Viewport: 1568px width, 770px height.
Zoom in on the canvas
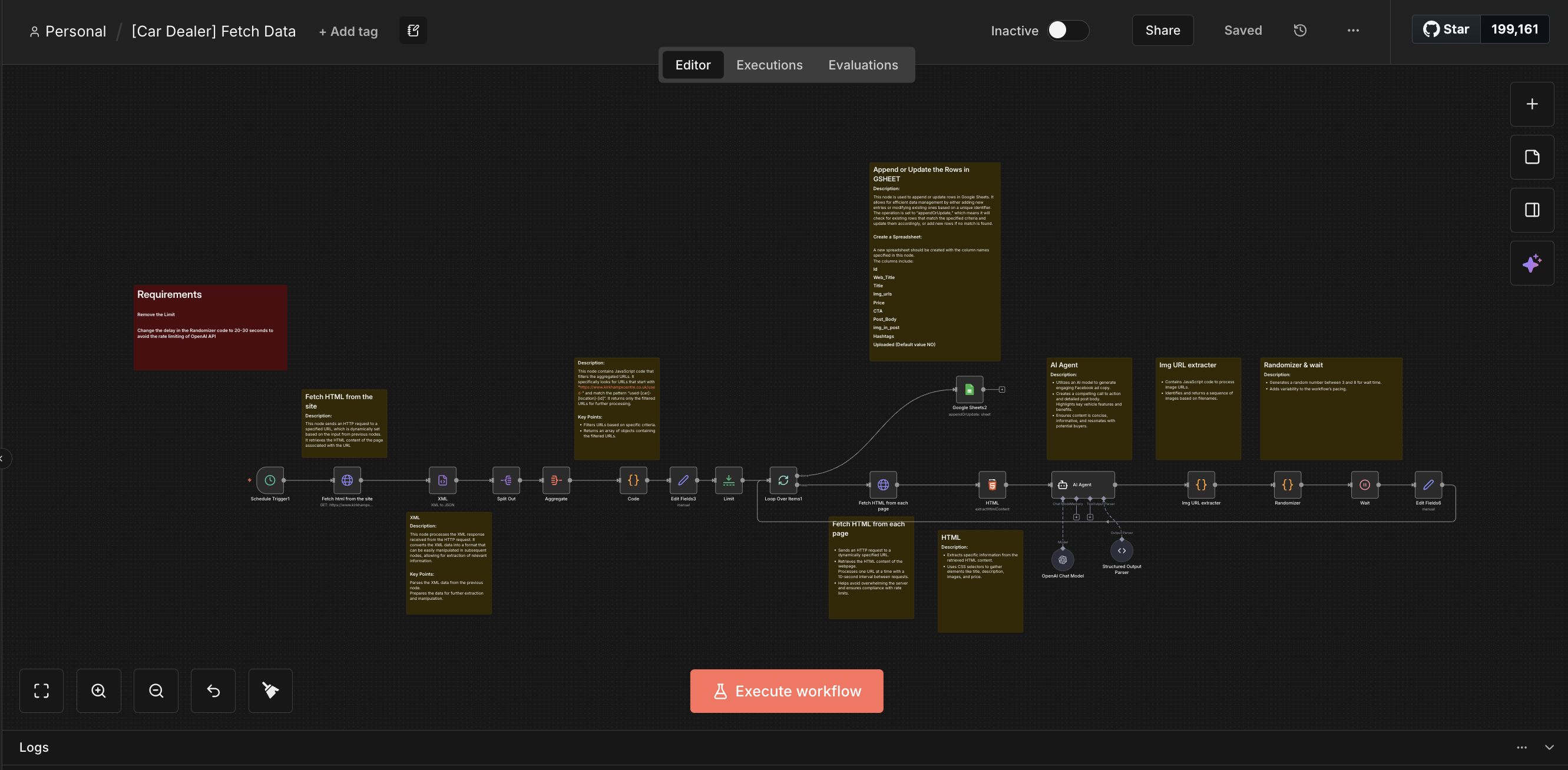coord(98,691)
